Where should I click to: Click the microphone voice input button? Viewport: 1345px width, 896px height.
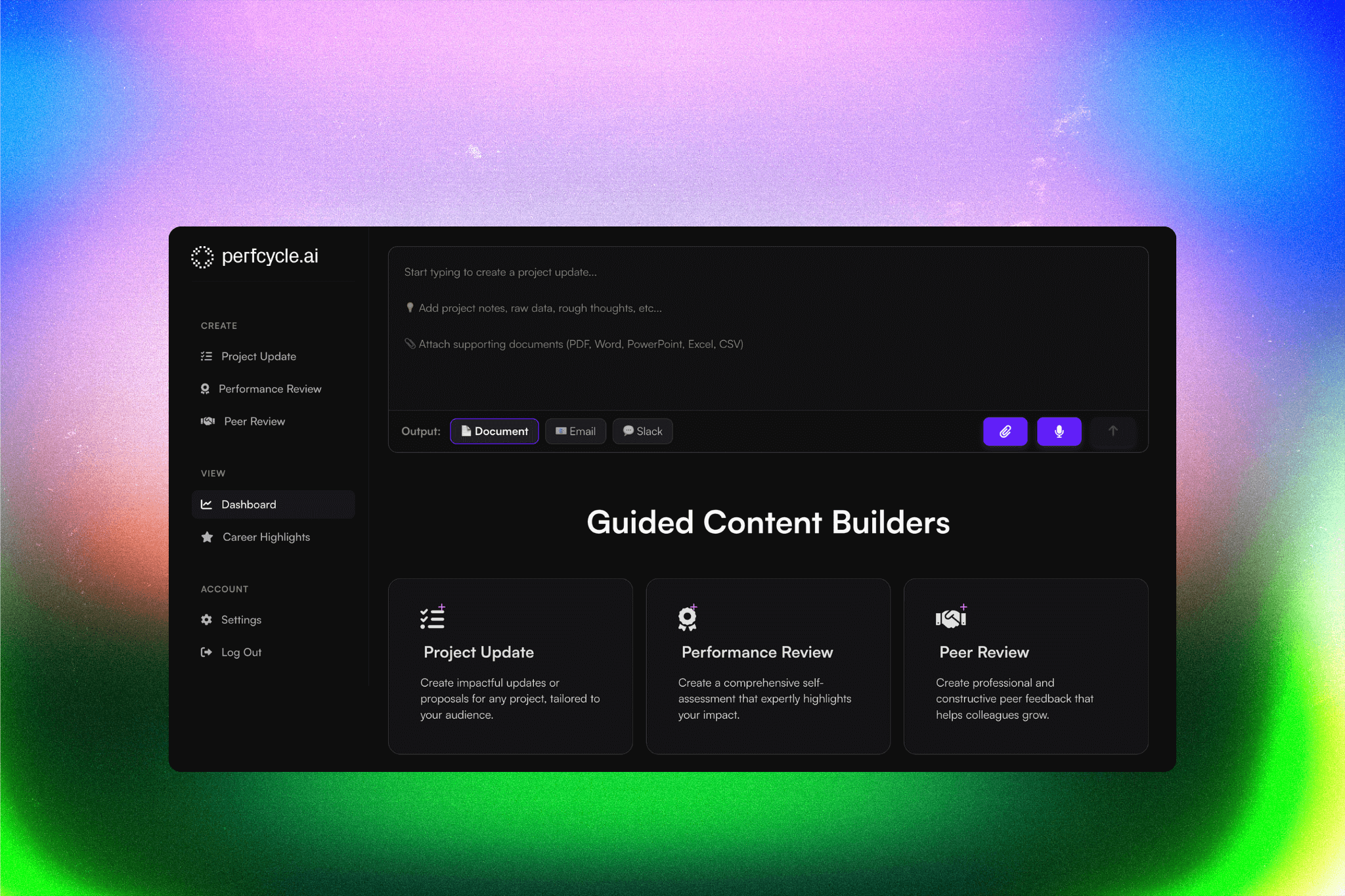point(1059,431)
